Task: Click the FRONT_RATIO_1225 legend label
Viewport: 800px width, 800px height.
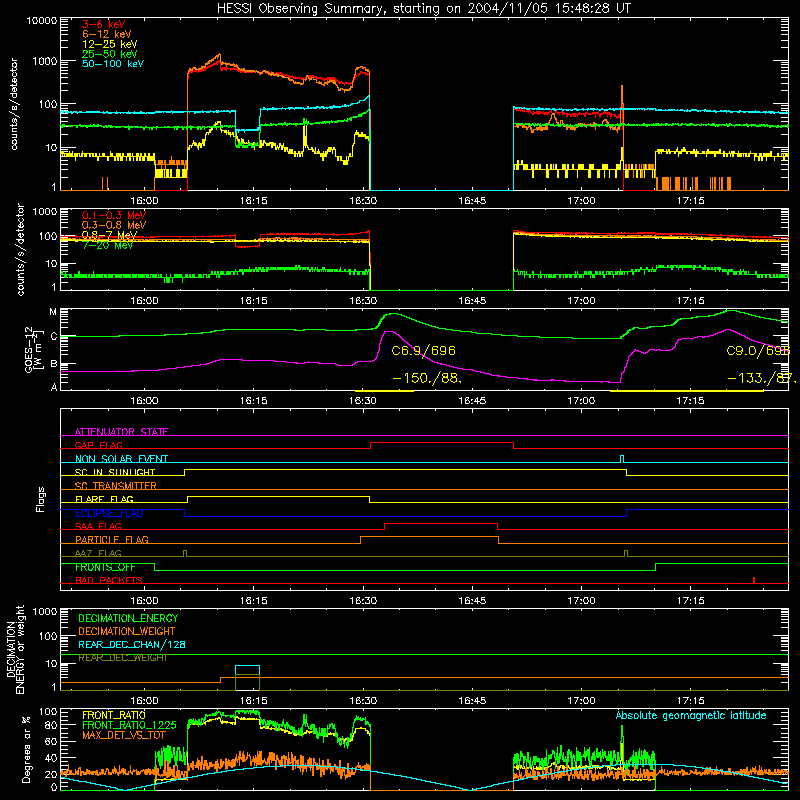Action: coord(129,725)
